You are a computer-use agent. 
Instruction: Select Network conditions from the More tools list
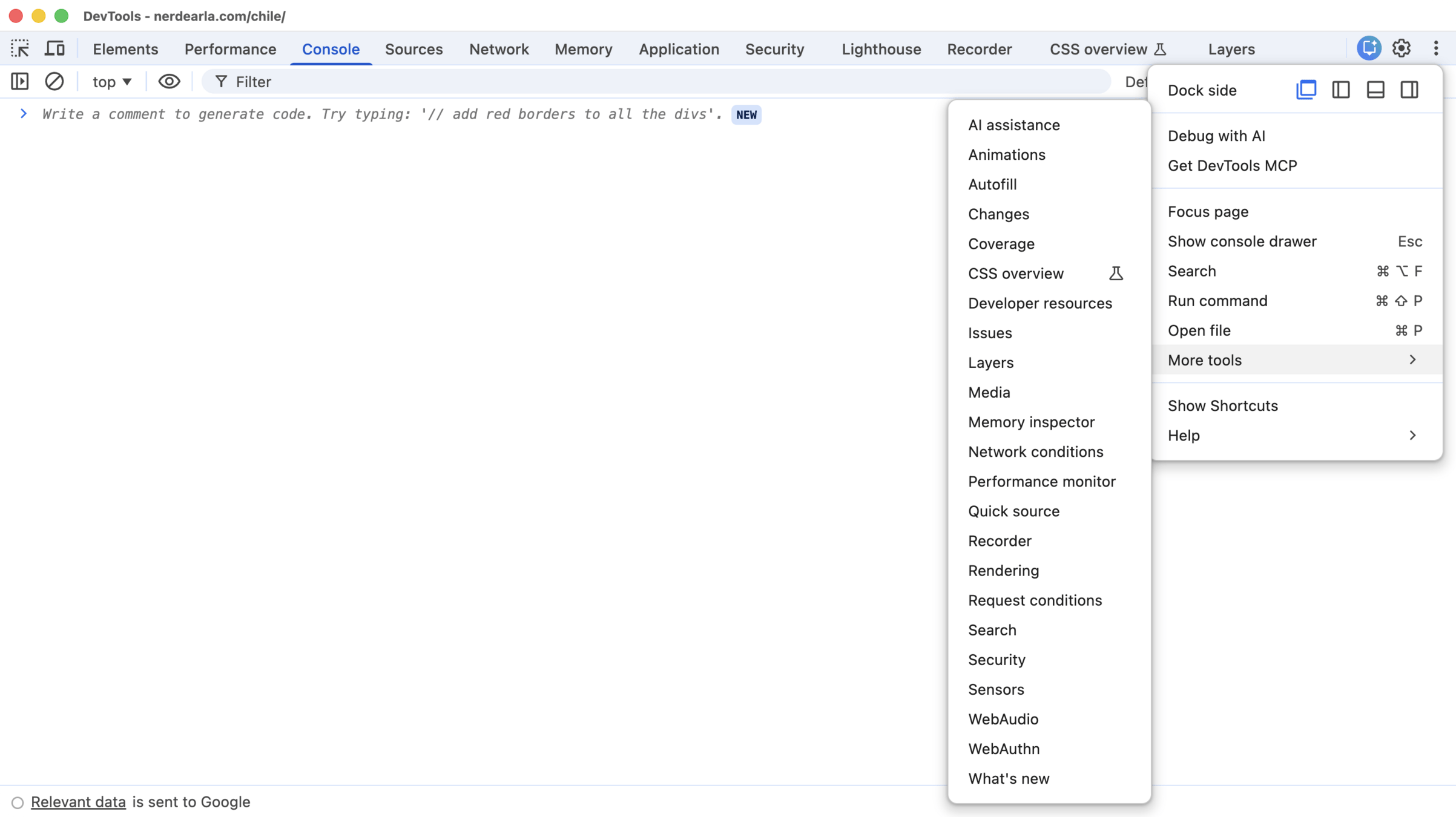tap(1035, 452)
